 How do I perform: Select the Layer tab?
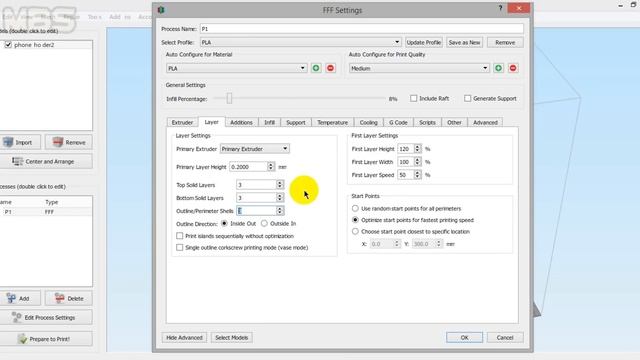[x=211, y=122]
